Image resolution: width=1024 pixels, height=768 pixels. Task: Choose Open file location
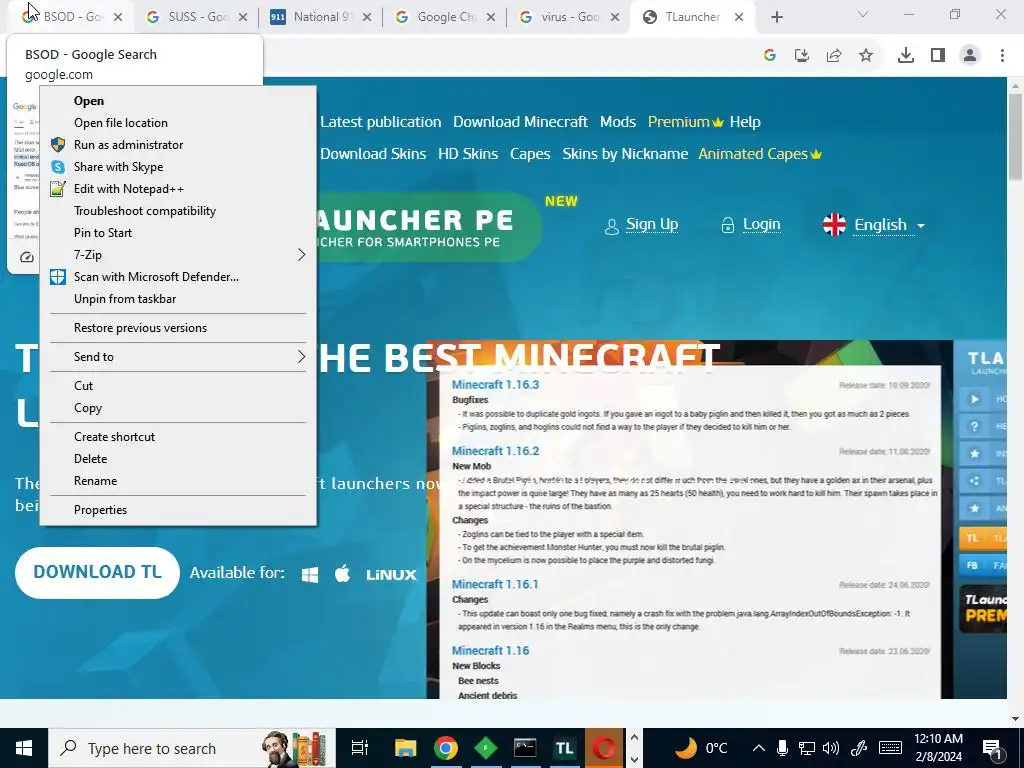click(x=121, y=123)
